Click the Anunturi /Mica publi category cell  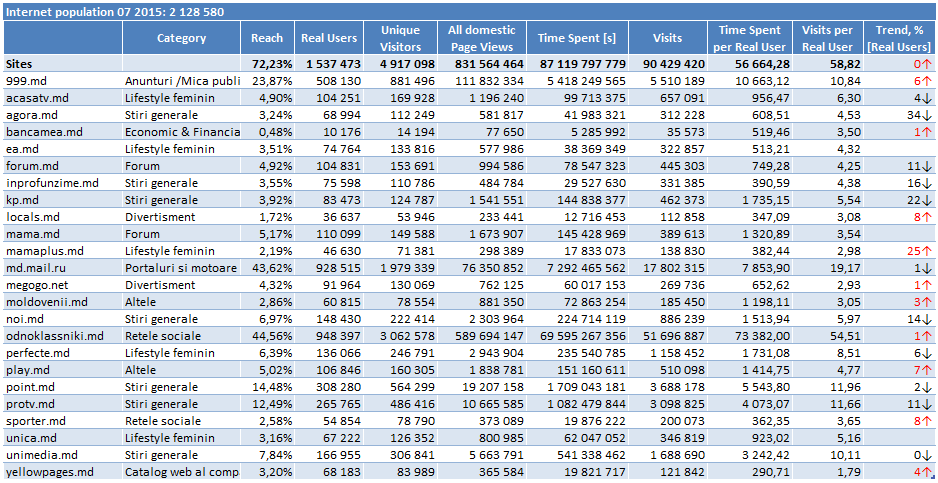tap(182, 80)
